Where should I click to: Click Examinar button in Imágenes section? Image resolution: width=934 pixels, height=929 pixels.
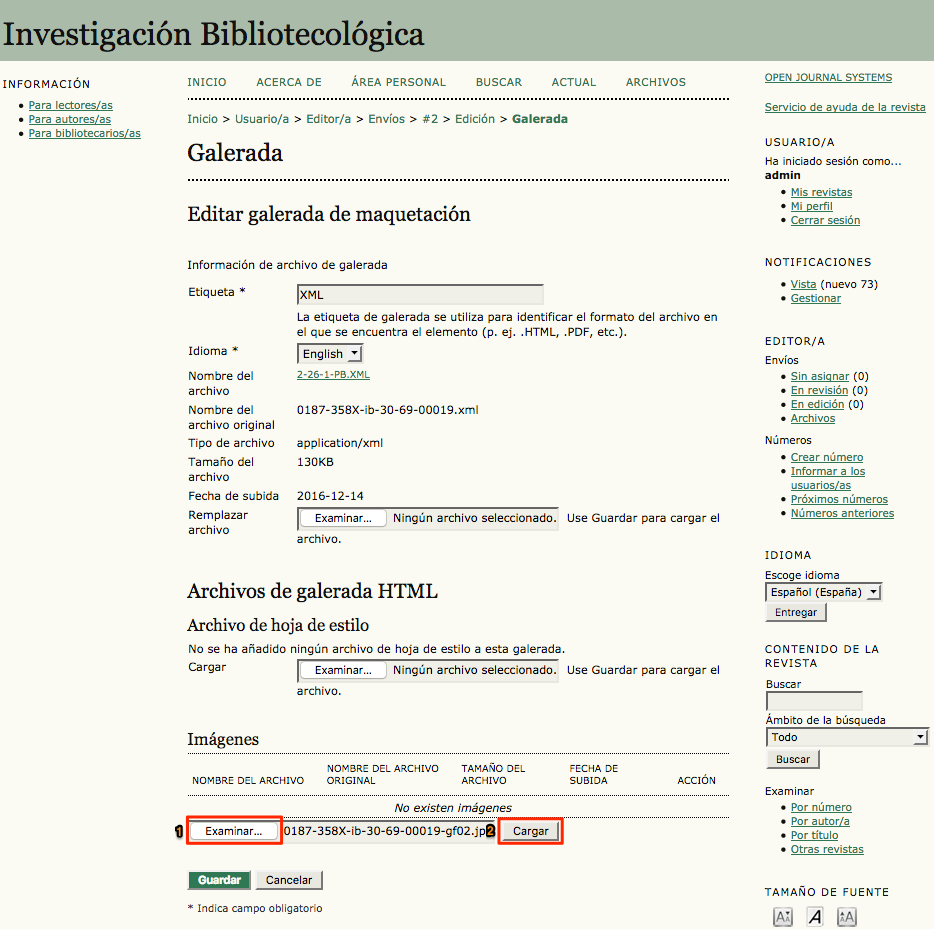(233, 831)
